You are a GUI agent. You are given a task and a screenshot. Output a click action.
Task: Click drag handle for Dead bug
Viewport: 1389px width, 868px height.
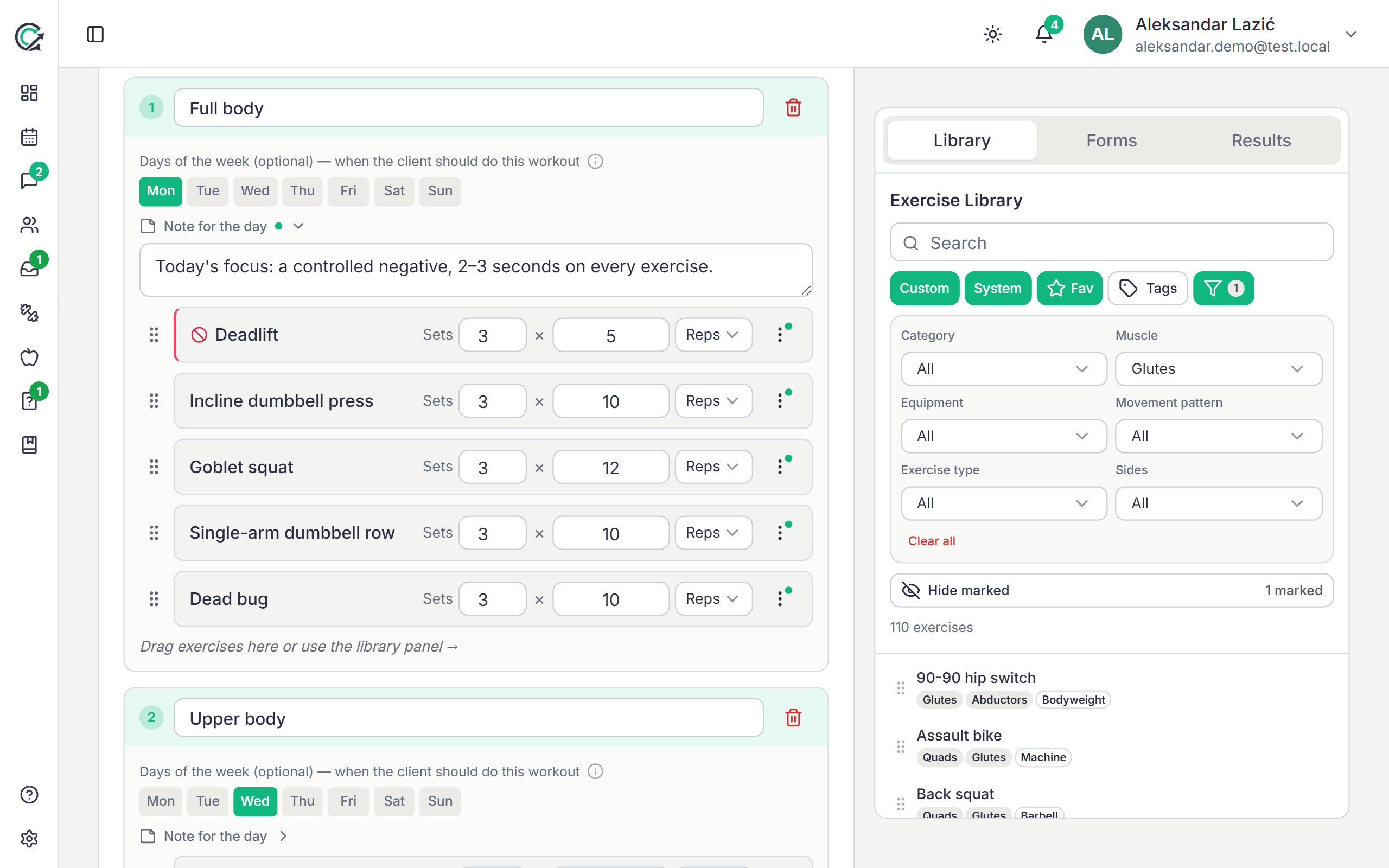tap(154, 599)
